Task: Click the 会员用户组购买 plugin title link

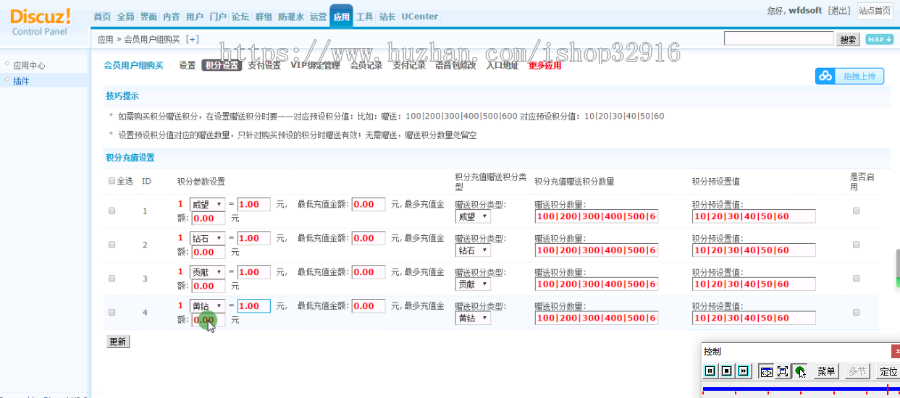Action: coord(133,65)
